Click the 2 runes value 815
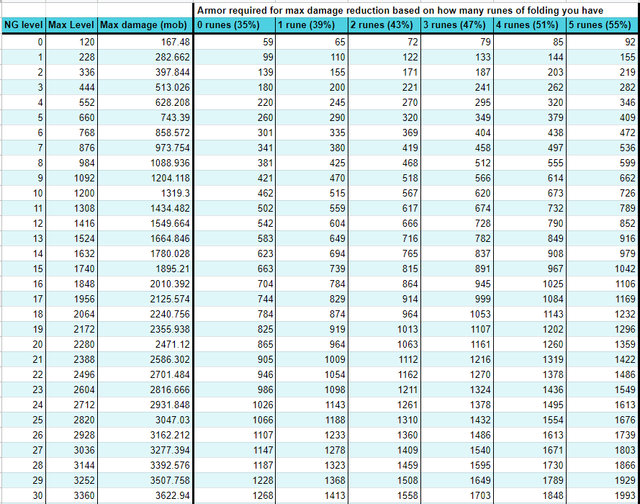This screenshot has height=504, width=640. pyautogui.click(x=384, y=269)
